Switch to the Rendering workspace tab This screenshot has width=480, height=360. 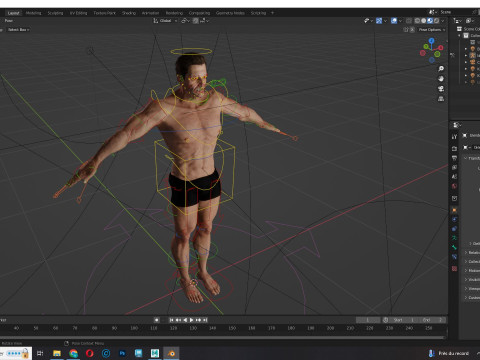click(174, 13)
